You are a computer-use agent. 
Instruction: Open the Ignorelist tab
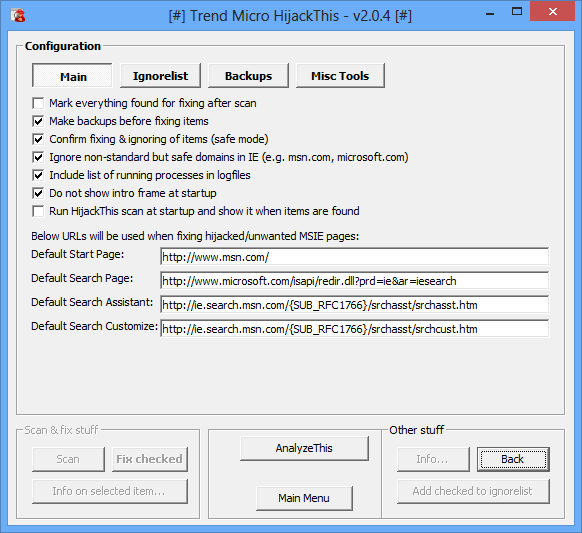coord(160,76)
